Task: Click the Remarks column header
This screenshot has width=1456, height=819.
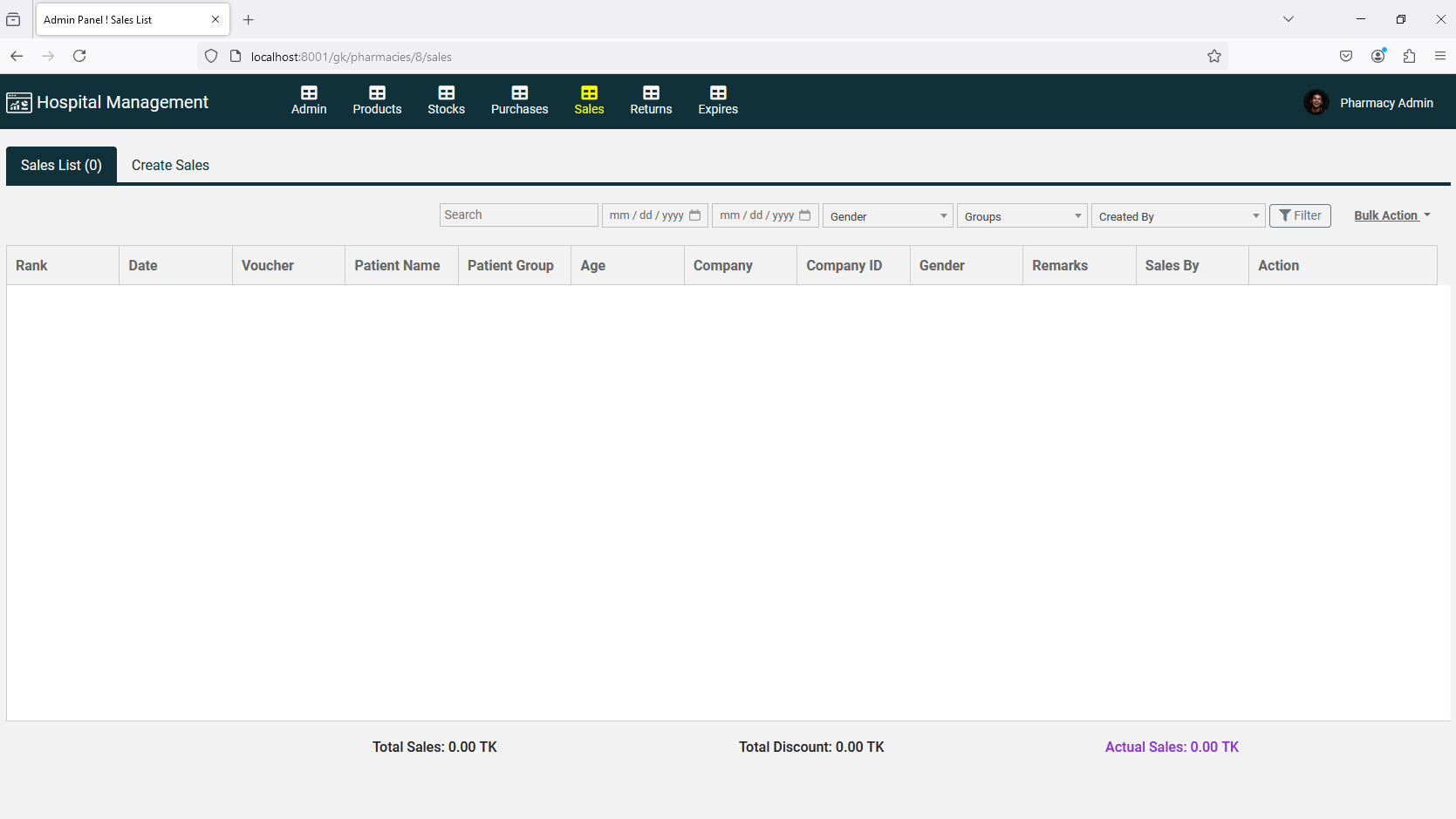Action: pos(1079,265)
